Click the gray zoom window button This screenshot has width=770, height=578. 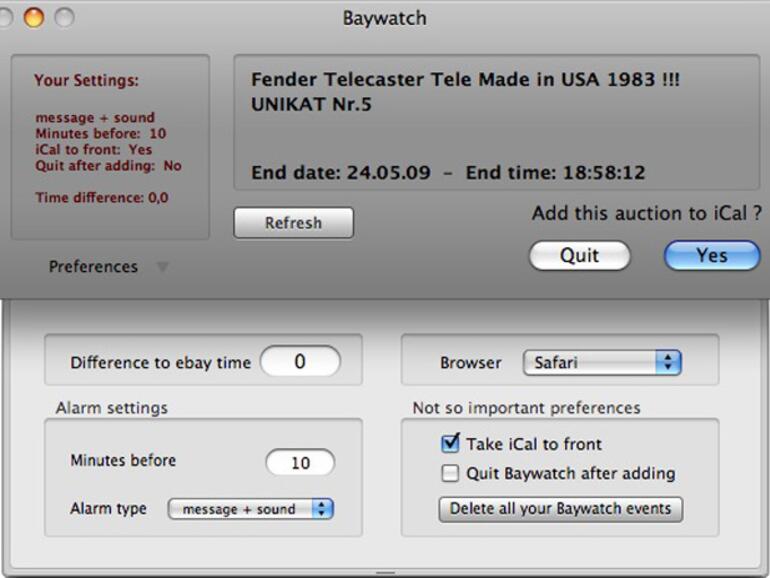64,17
